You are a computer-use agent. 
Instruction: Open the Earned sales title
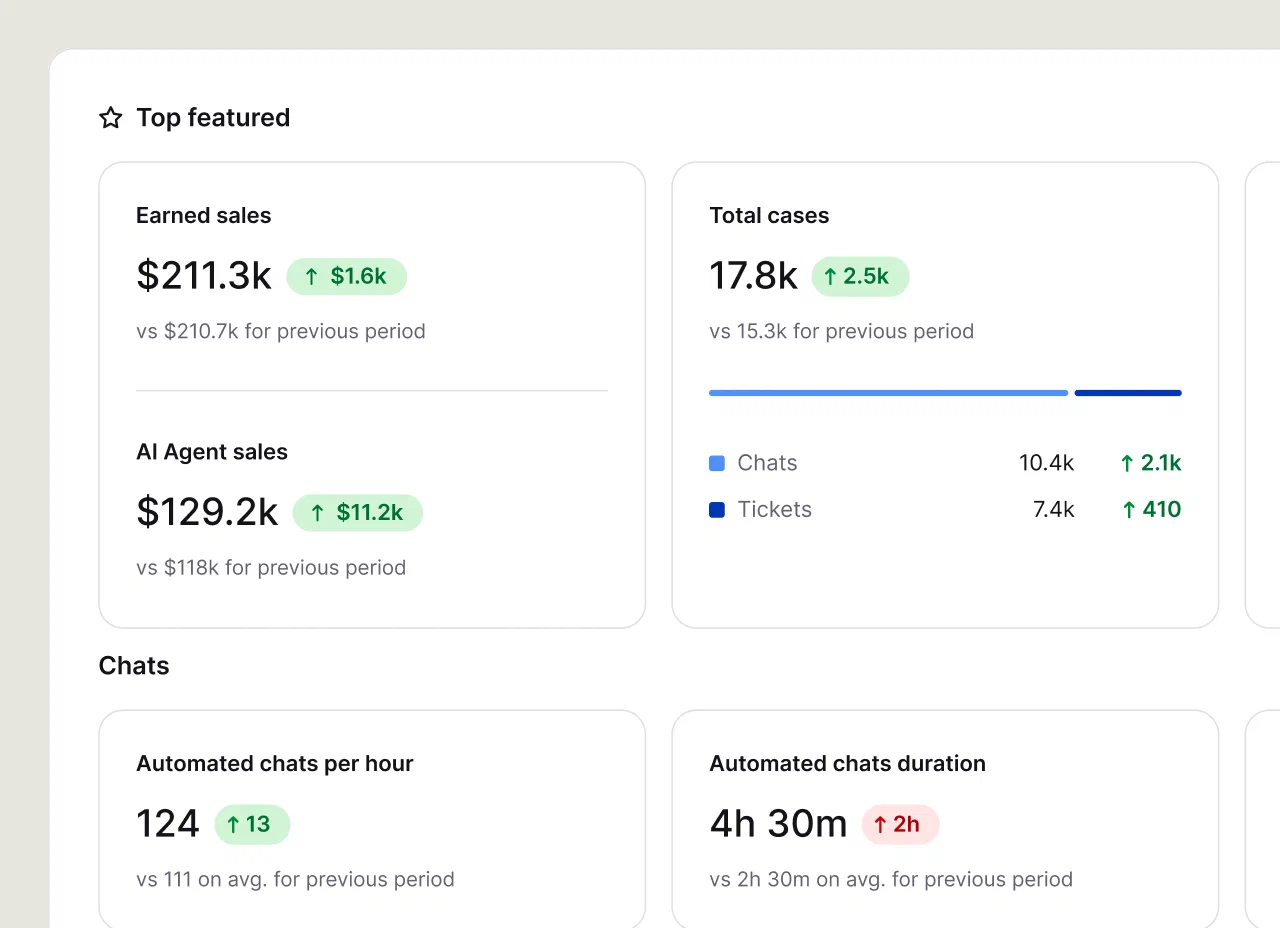coord(203,216)
